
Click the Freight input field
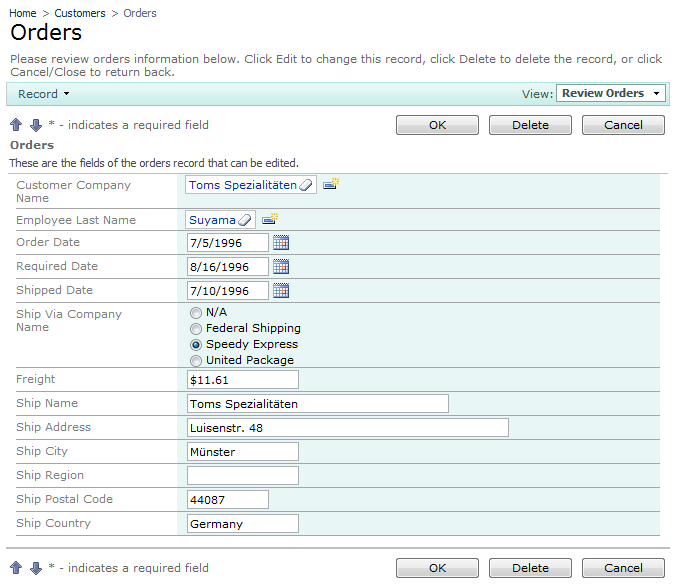click(243, 380)
